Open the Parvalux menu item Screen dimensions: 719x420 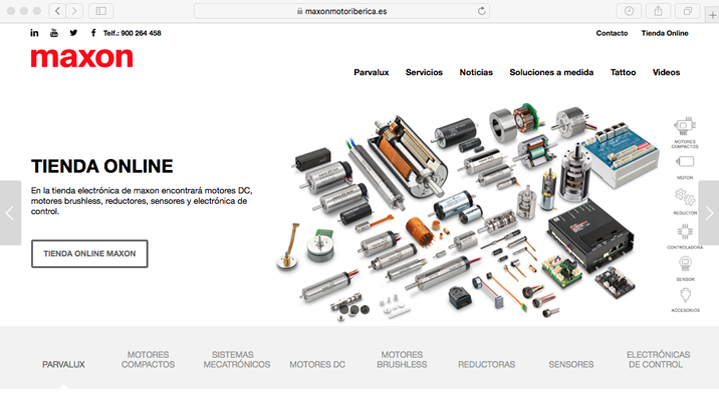point(371,72)
